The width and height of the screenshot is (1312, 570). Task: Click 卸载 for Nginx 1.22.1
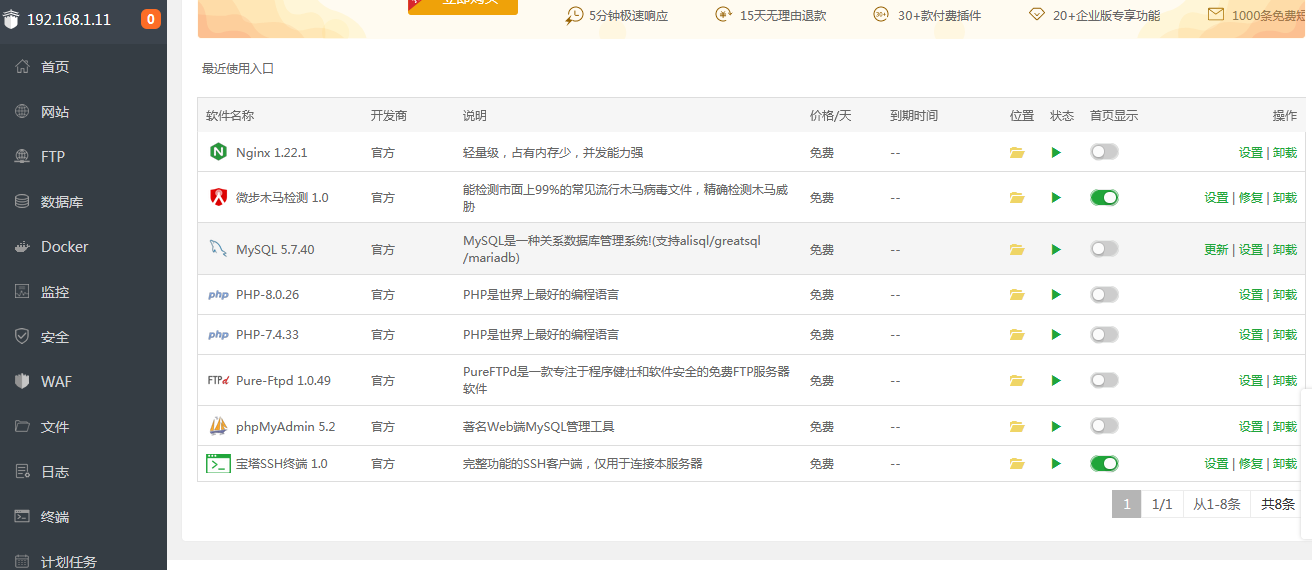point(1285,153)
